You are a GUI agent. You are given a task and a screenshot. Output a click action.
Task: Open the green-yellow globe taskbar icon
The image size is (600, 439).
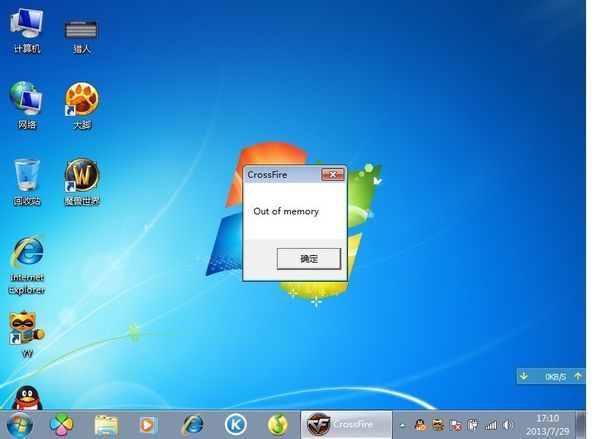pyautogui.click(x=278, y=425)
